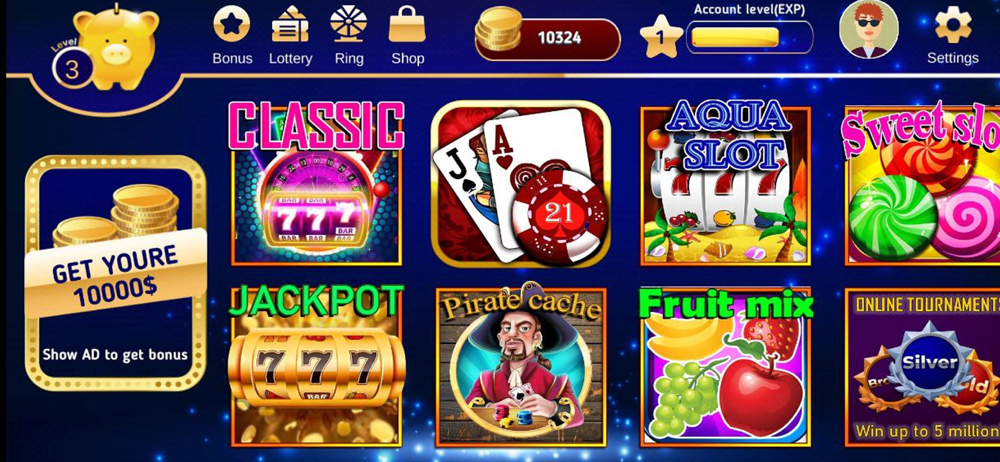Viewport: 1000px width, 462px height.
Task: Click the piggy bank Level 3 badge
Action: click(71, 68)
